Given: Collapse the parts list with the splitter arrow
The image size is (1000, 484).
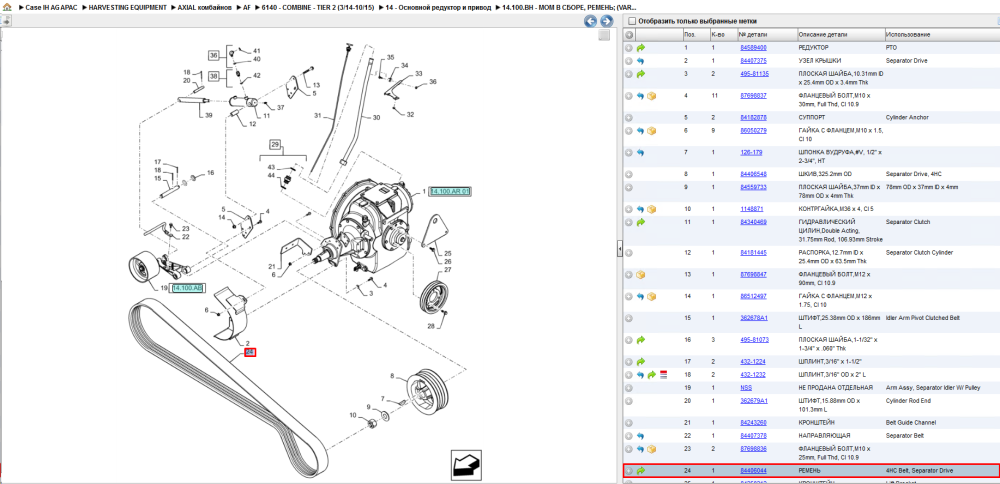Looking at the screenshot, I should point(619,251).
